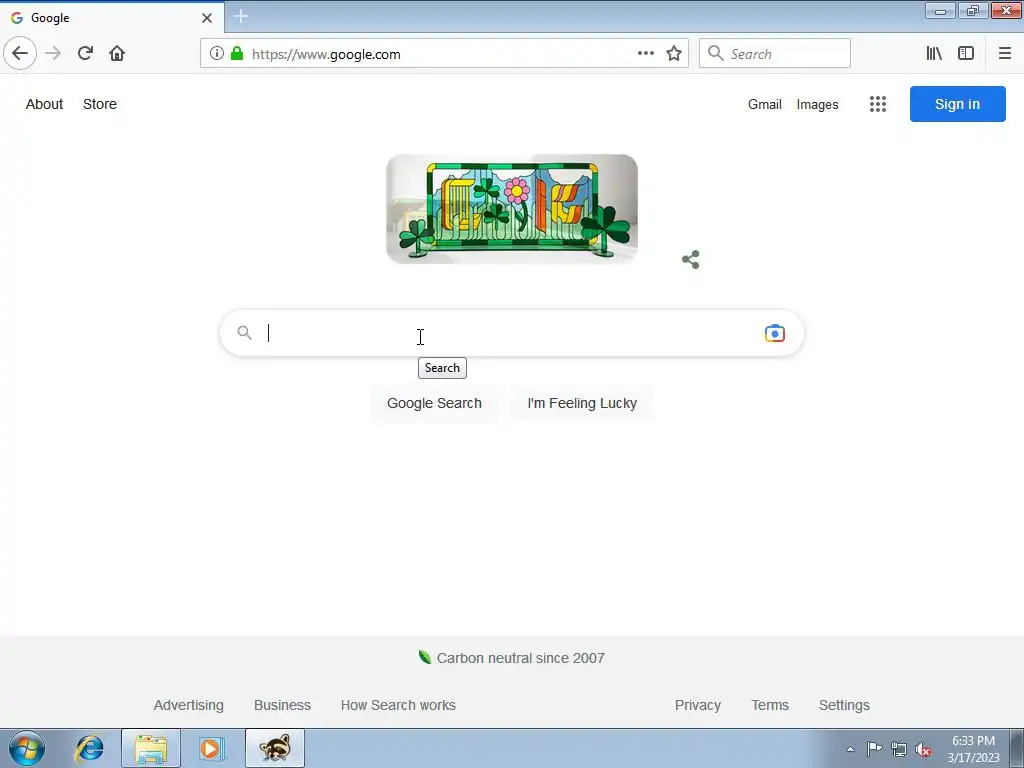Open How Search works link

coord(398,705)
